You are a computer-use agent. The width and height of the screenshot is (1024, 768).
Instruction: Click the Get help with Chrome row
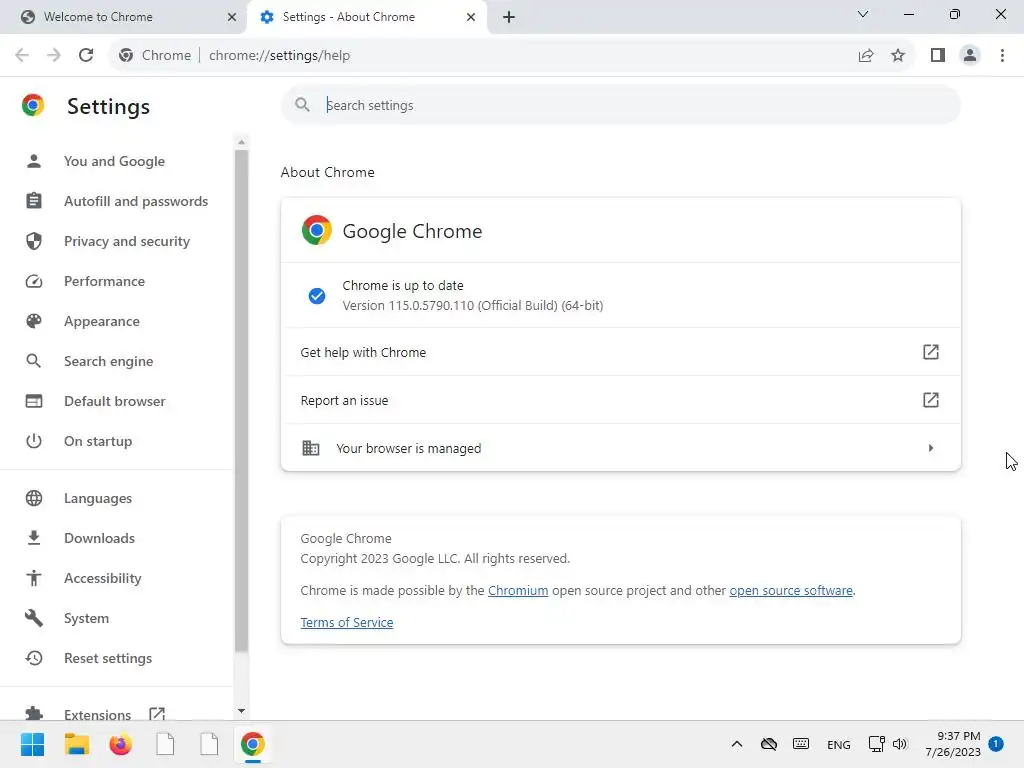click(620, 352)
